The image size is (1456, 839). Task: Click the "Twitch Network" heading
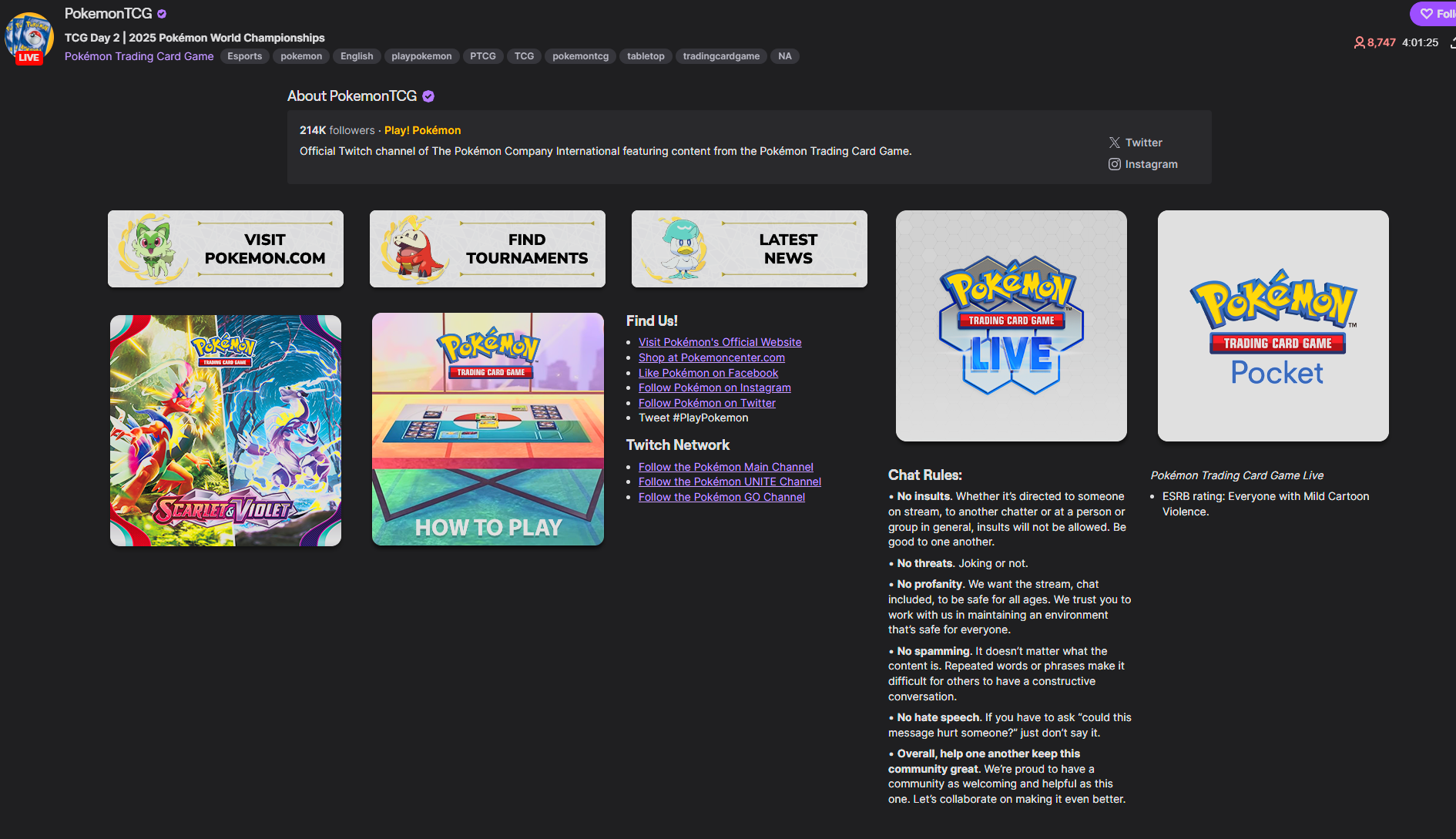(678, 445)
